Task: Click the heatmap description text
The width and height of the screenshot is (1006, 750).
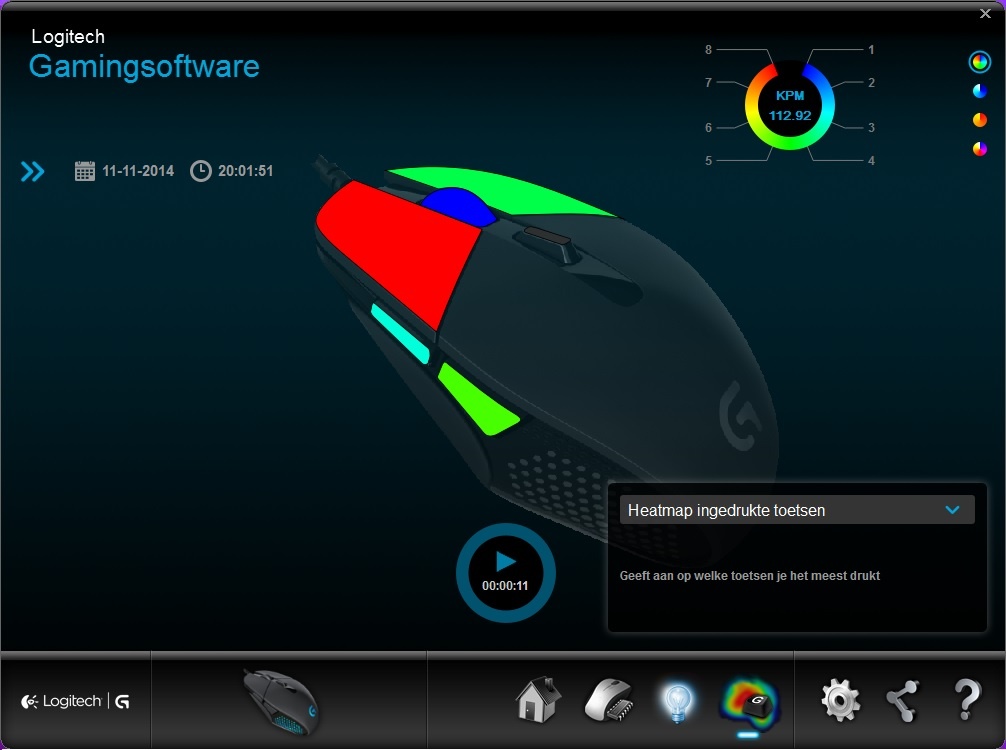Action: (749, 575)
